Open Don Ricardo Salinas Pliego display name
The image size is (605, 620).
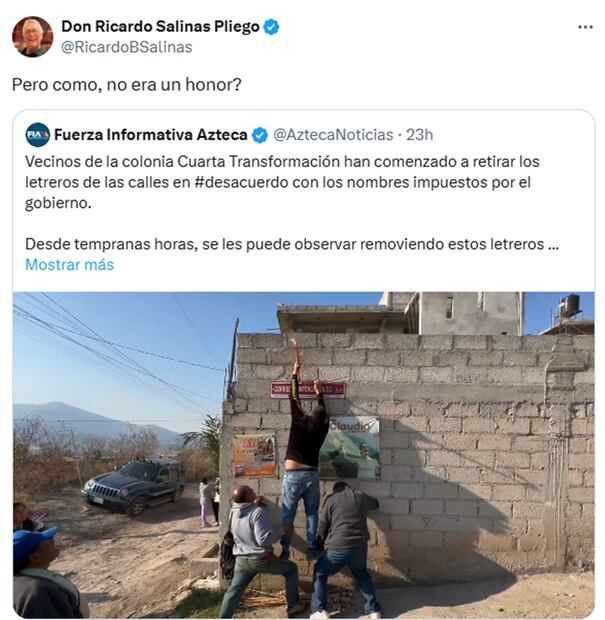pos(160,26)
